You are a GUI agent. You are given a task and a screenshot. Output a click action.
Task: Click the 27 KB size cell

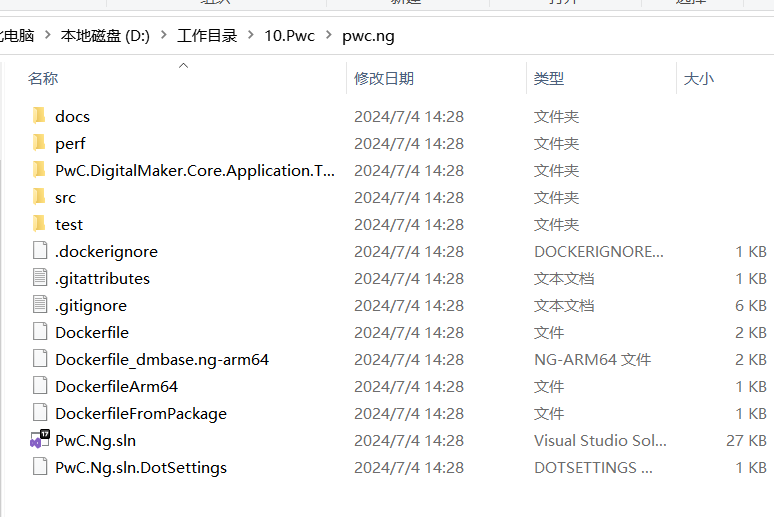[x=746, y=440]
